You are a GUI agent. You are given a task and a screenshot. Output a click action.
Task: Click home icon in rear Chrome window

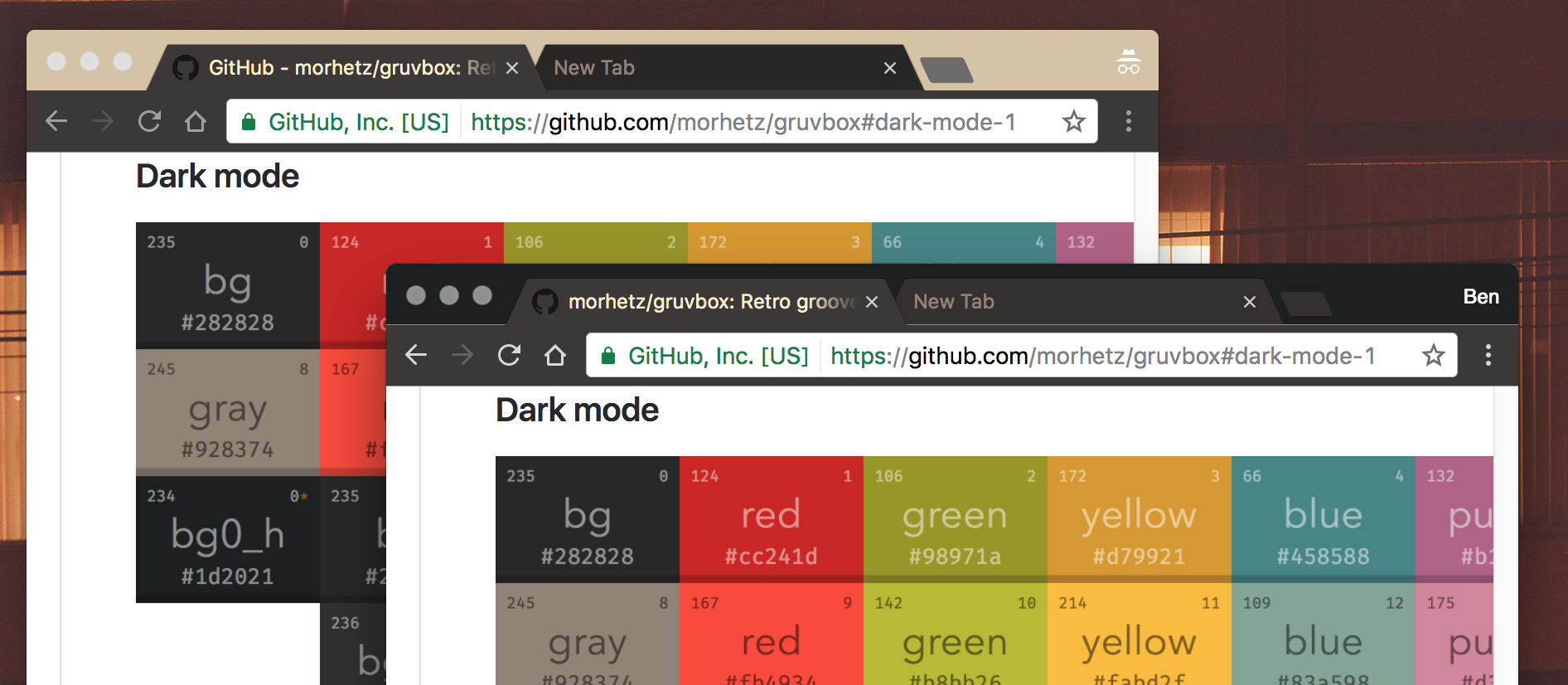196,121
